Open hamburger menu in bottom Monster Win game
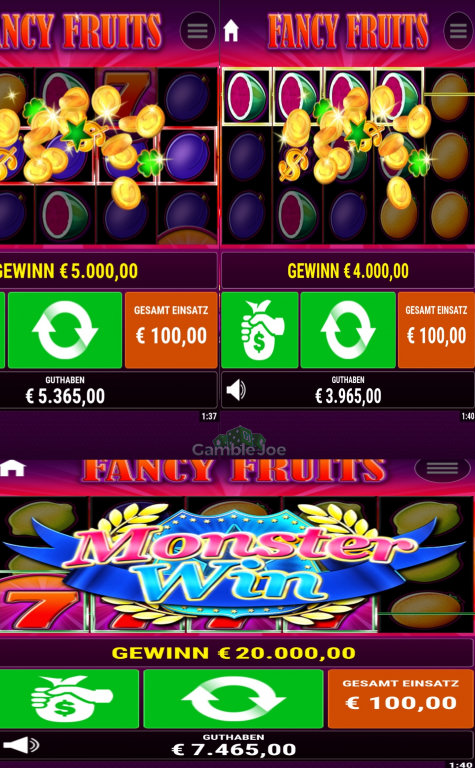The width and height of the screenshot is (475, 768). (442, 469)
